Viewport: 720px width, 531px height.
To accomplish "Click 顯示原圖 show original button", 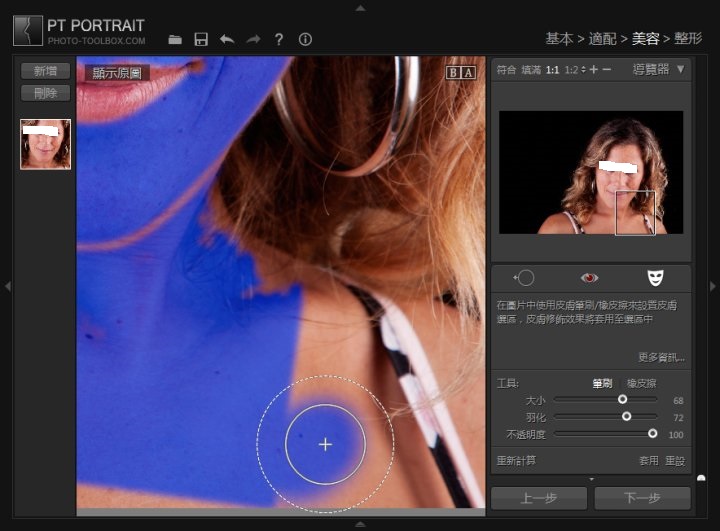I will click(117, 73).
